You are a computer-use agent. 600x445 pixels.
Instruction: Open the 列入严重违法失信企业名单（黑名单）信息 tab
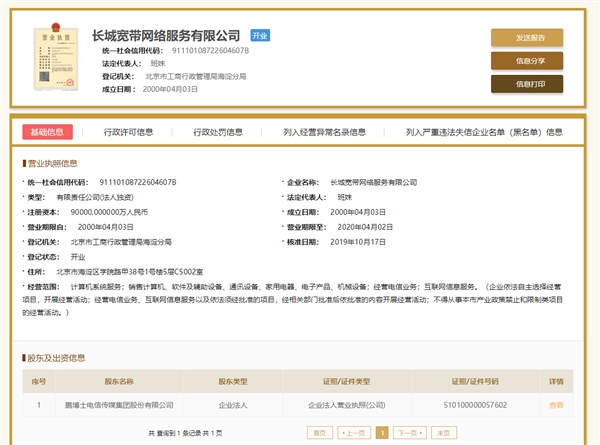coord(484,132)
